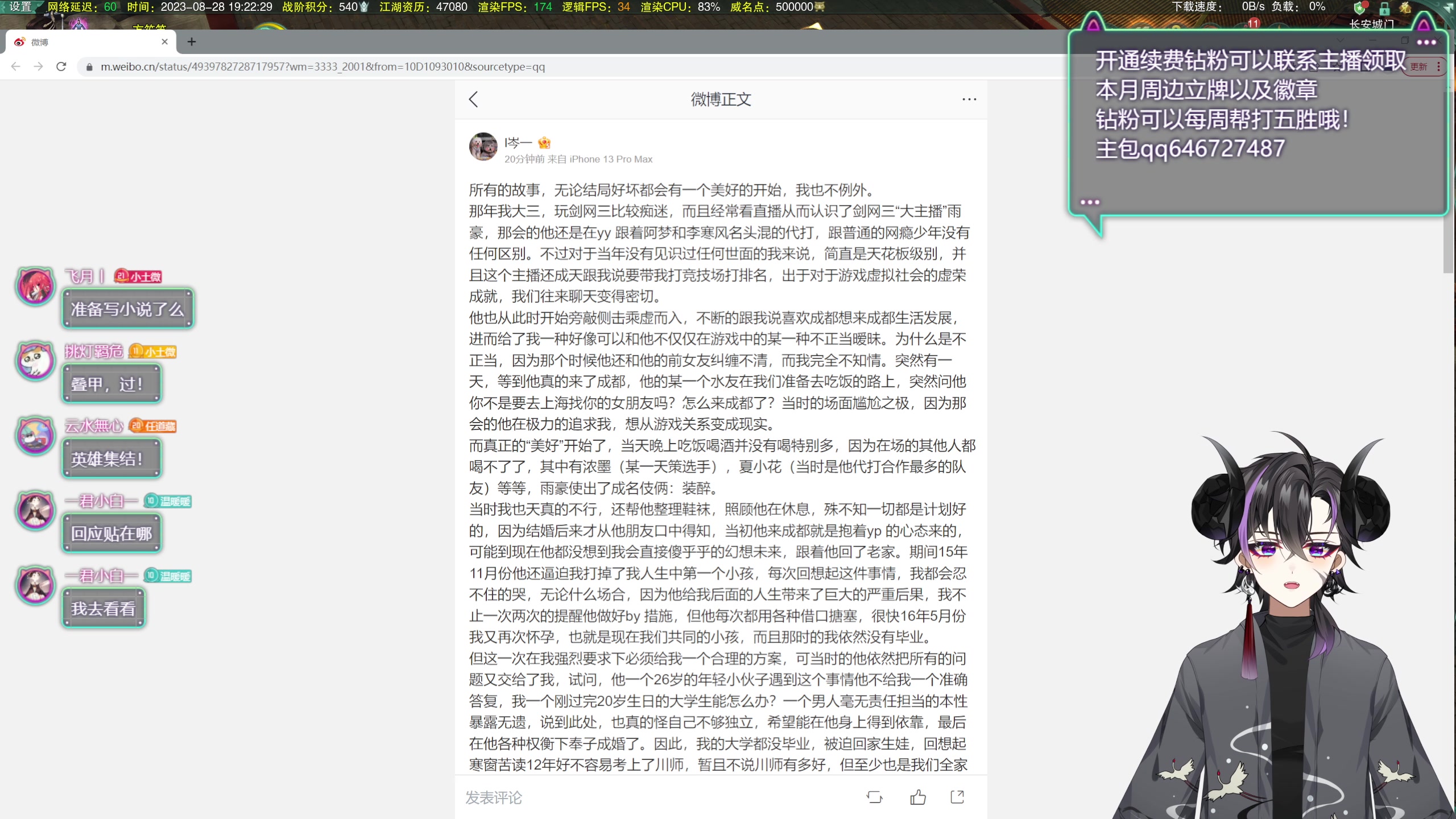Click the browser back navigation arrow
The image size is (1456, 819).
click(x=15, y=67)
